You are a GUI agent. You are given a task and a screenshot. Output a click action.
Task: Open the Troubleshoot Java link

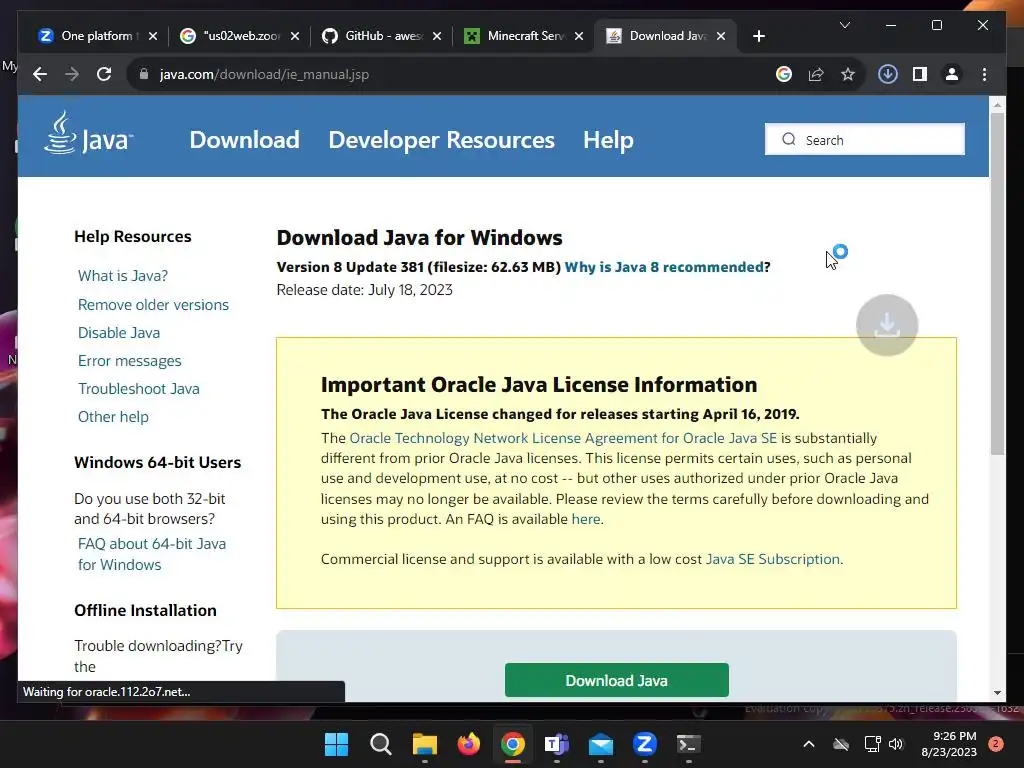tap(139, 389)
